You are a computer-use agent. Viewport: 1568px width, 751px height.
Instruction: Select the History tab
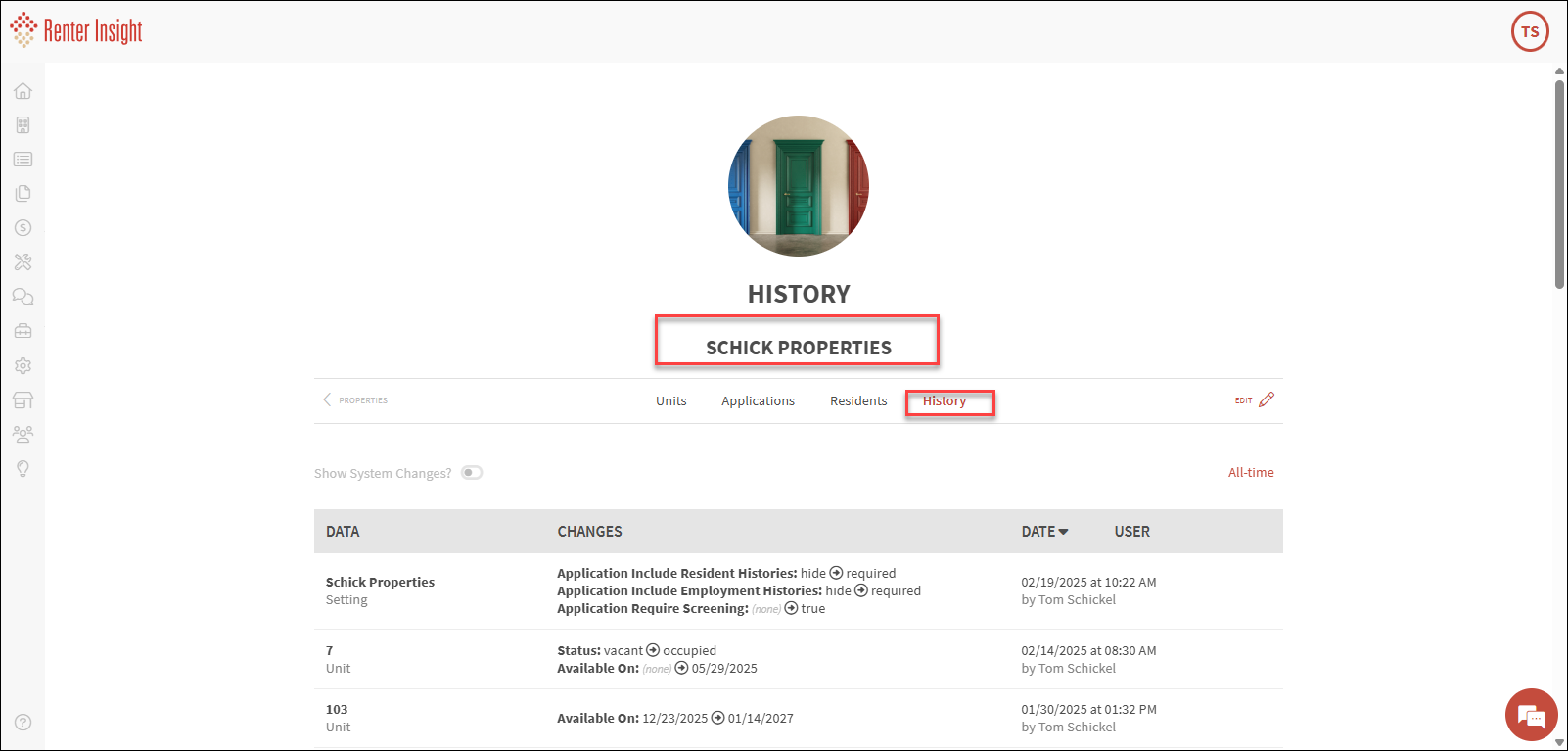point(945,400)
